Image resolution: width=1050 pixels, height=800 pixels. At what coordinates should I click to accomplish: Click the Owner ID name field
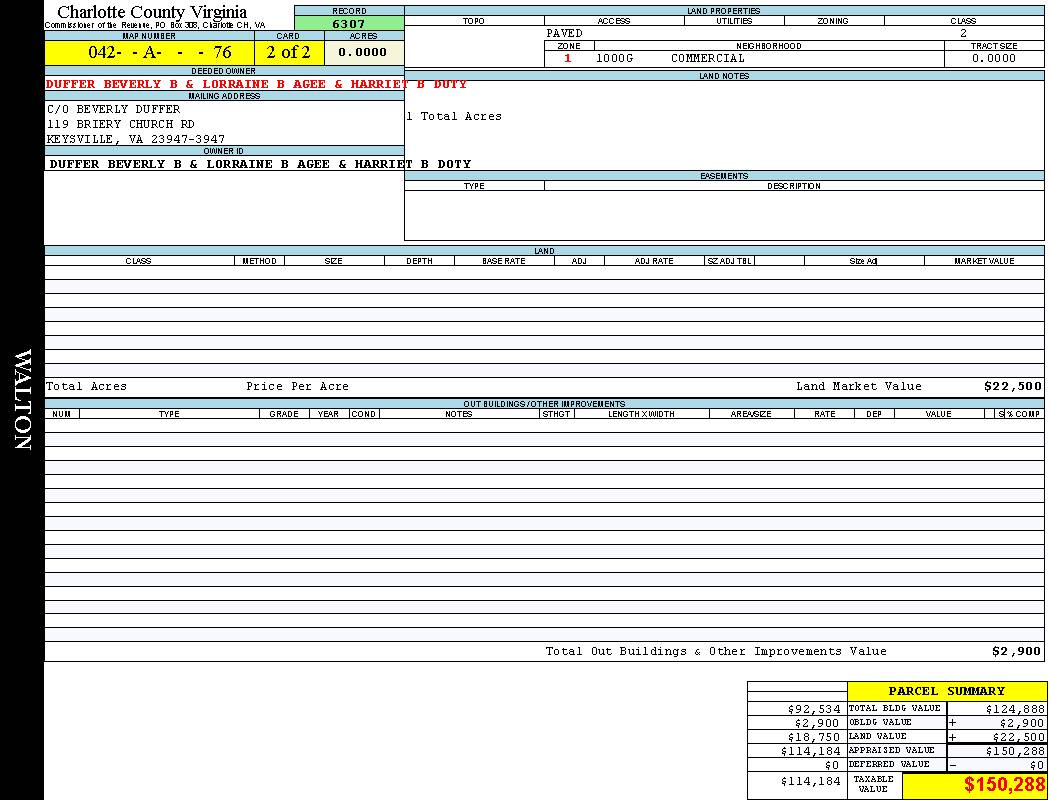(260, 164)
